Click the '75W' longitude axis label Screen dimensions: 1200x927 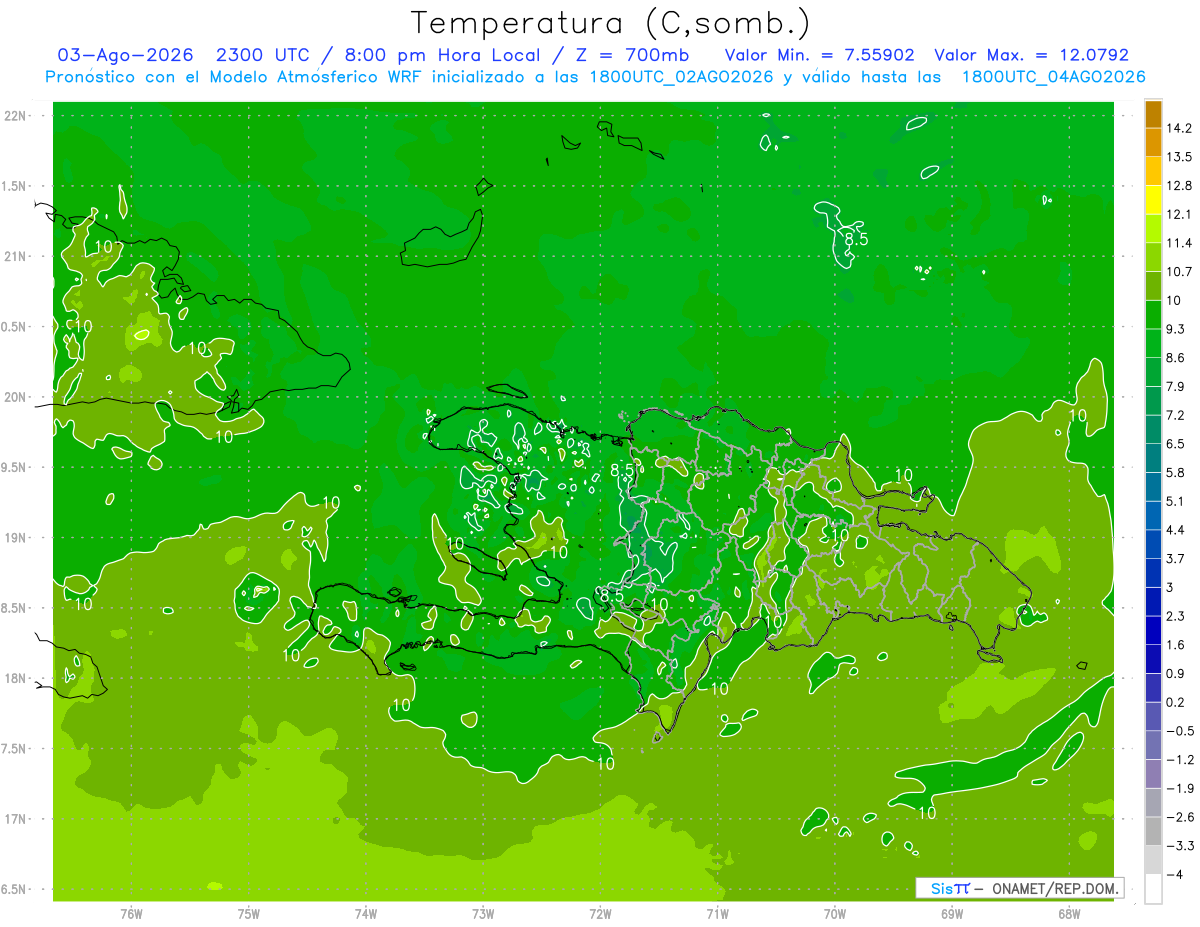249,913
